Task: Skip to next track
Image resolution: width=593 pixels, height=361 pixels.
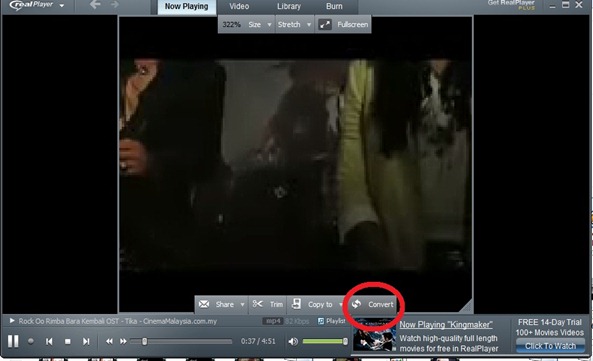Action: click(86, 341)
